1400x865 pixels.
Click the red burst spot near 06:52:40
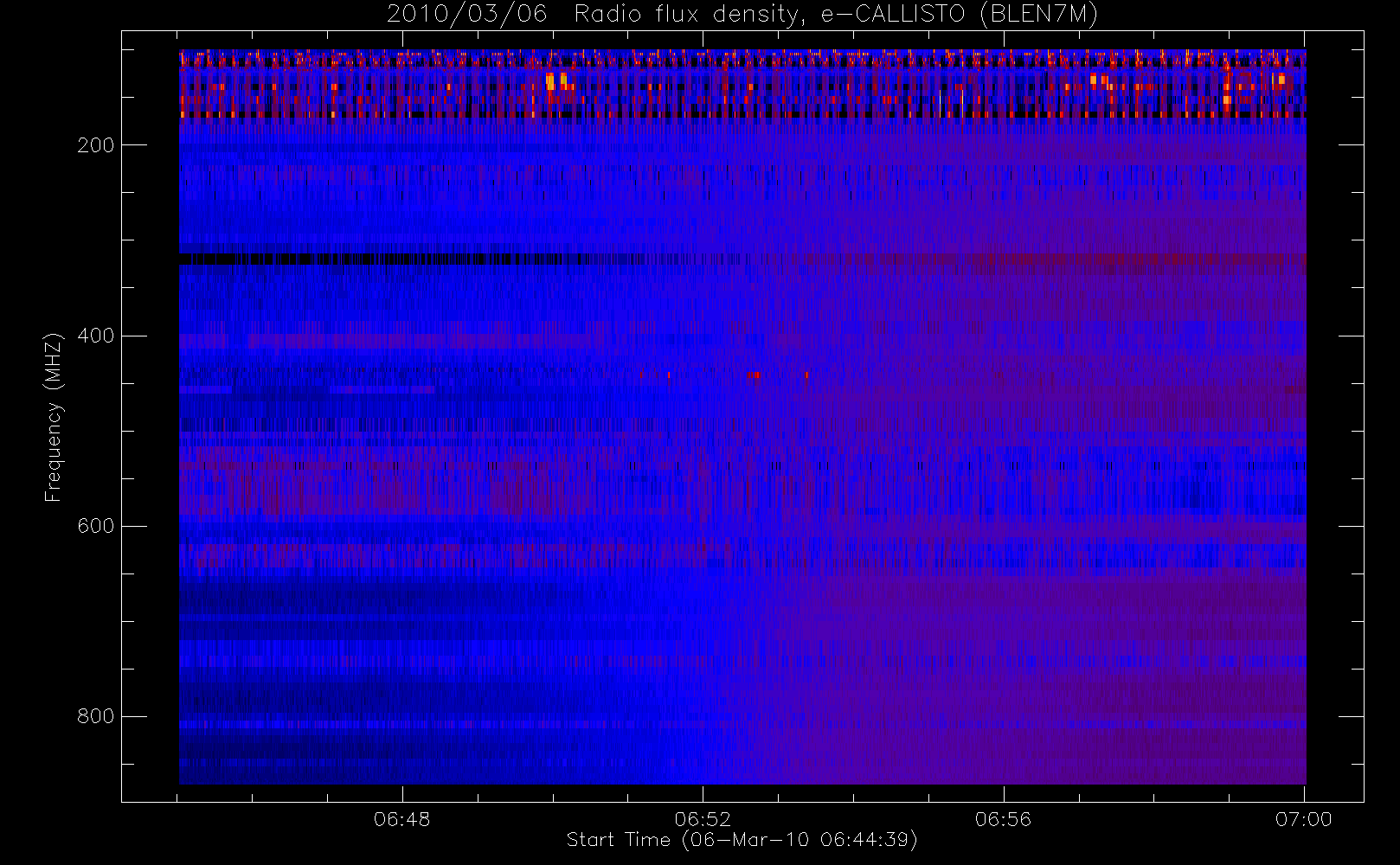pos(755,375)
